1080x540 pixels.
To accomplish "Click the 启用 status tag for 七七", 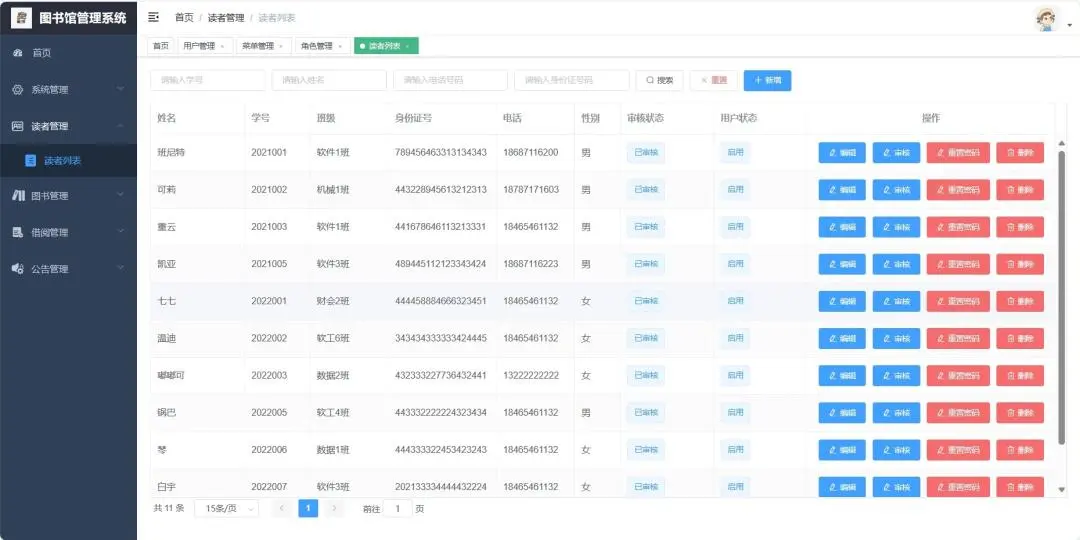I will click(x=735, y=302).
